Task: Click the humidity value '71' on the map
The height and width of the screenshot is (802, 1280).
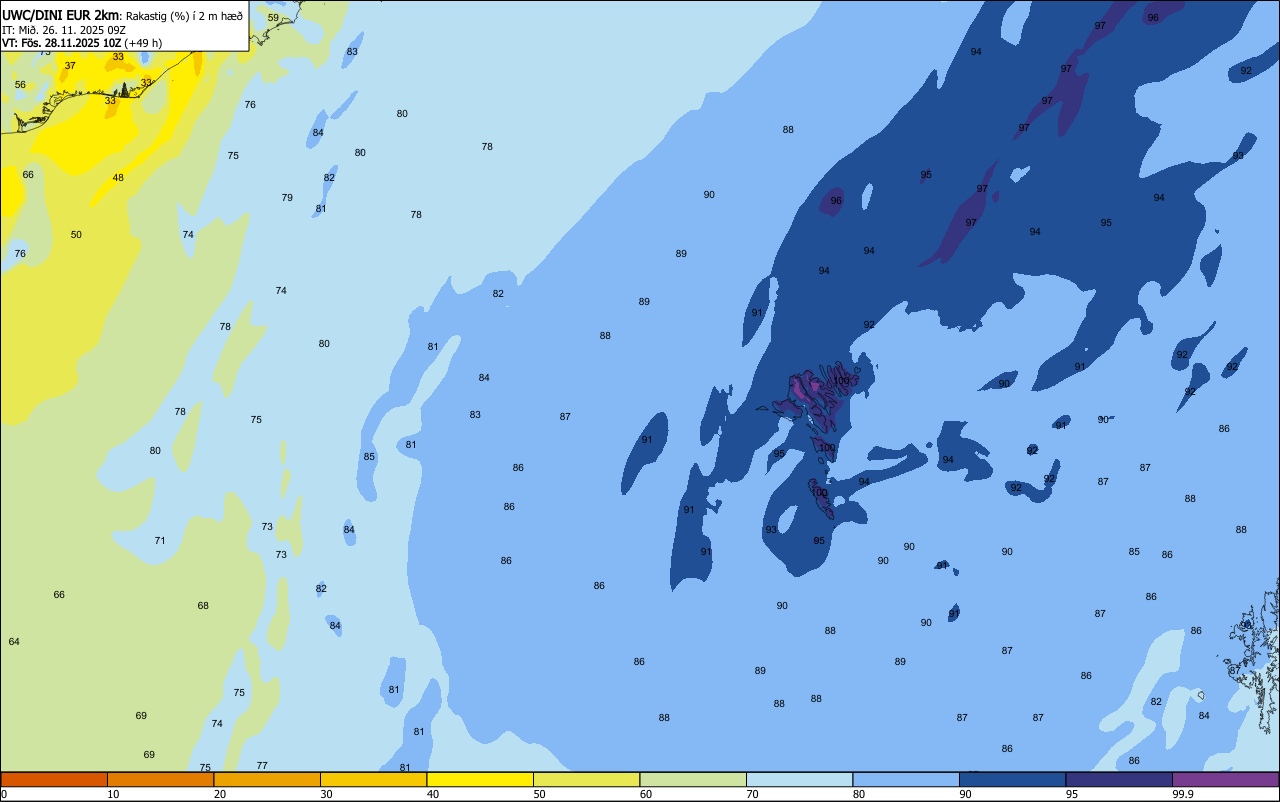Action: tap(160, 541)
